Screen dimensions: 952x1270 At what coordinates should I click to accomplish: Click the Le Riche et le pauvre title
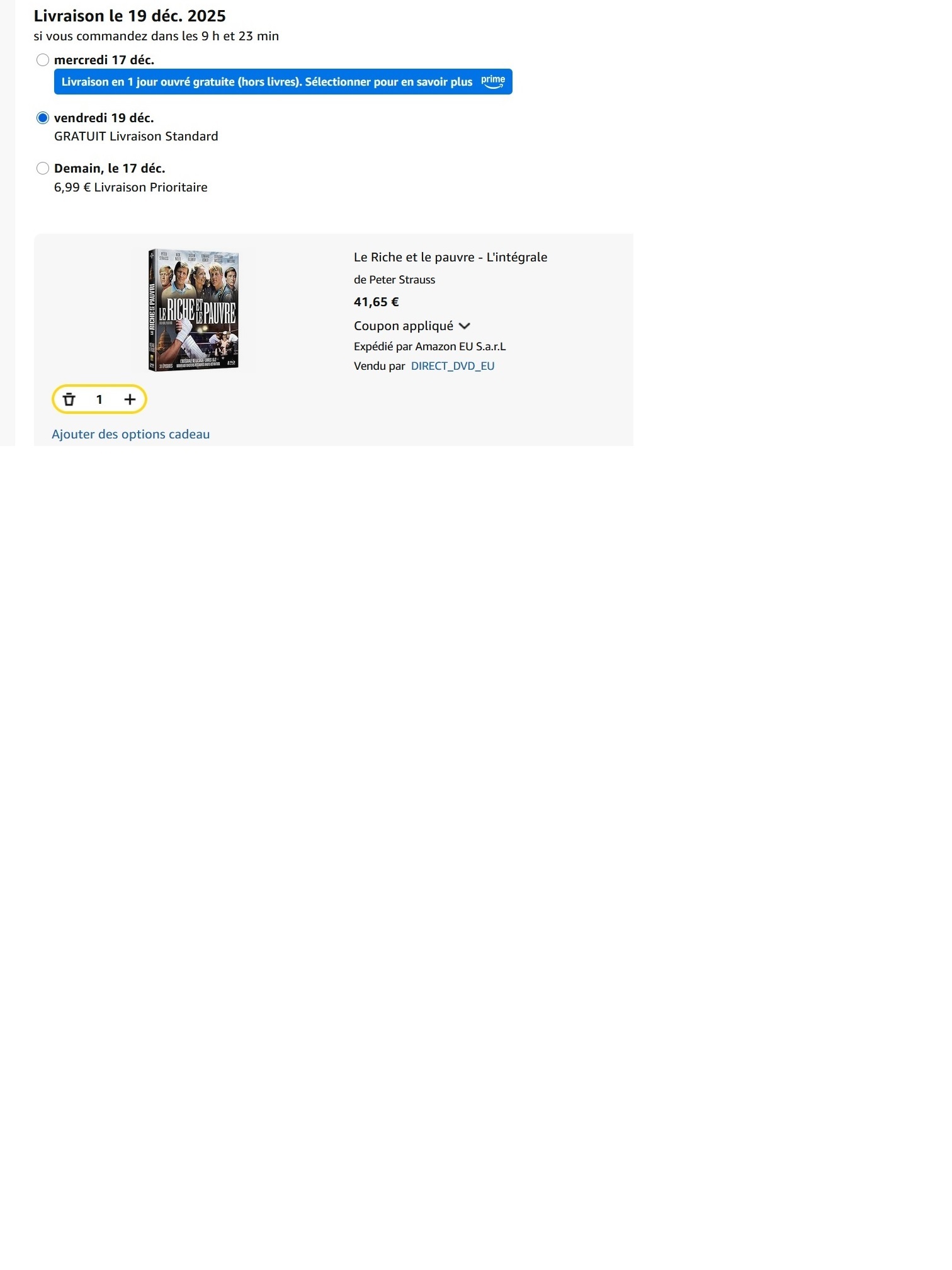[451, 257]
